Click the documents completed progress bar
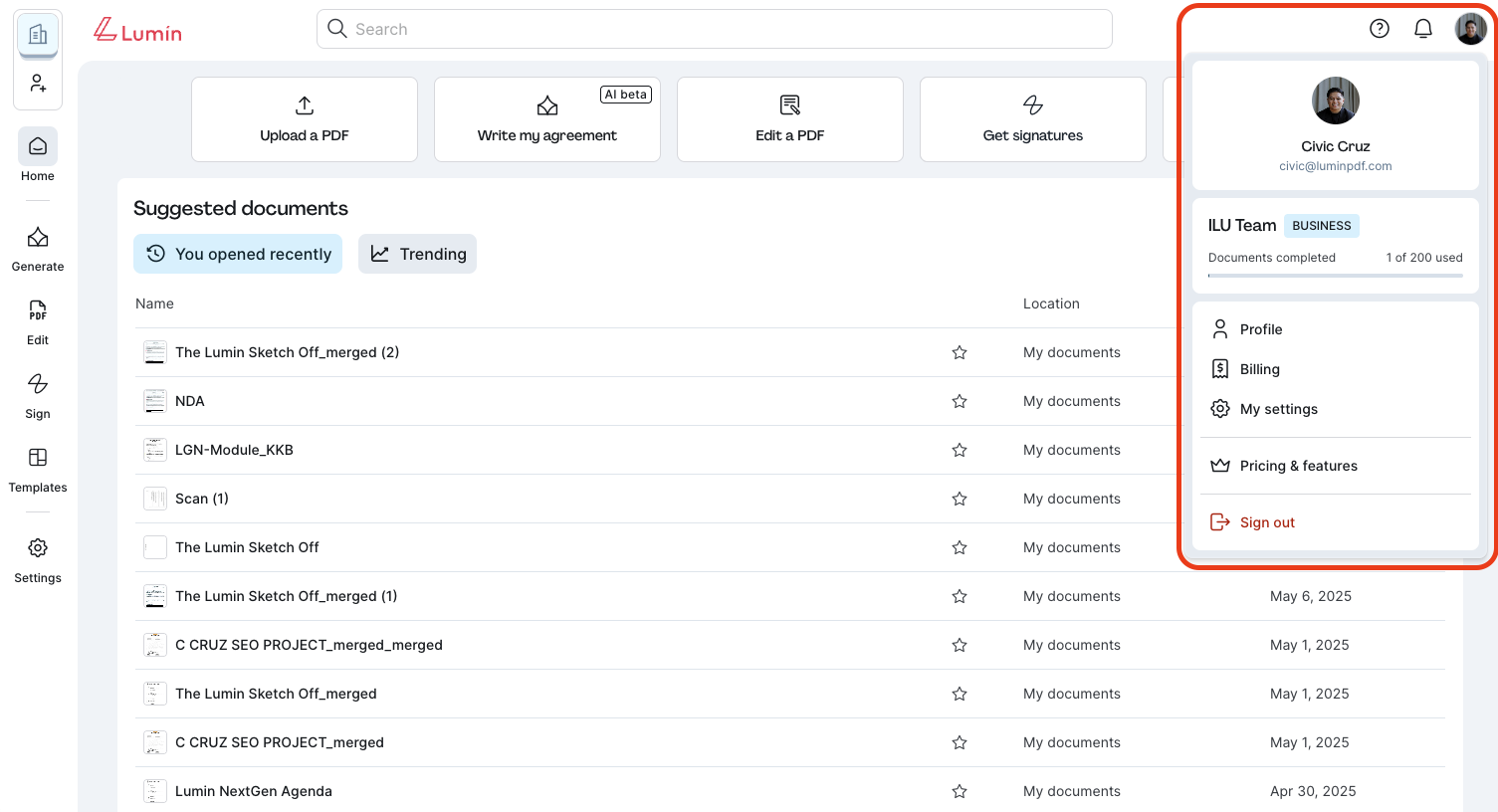1498x812 pixels. 1335,276
